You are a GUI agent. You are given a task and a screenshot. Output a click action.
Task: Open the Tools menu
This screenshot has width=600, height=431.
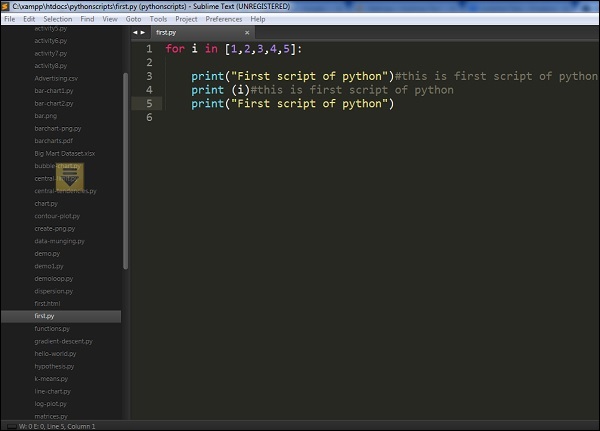click(x=158, y=19)
